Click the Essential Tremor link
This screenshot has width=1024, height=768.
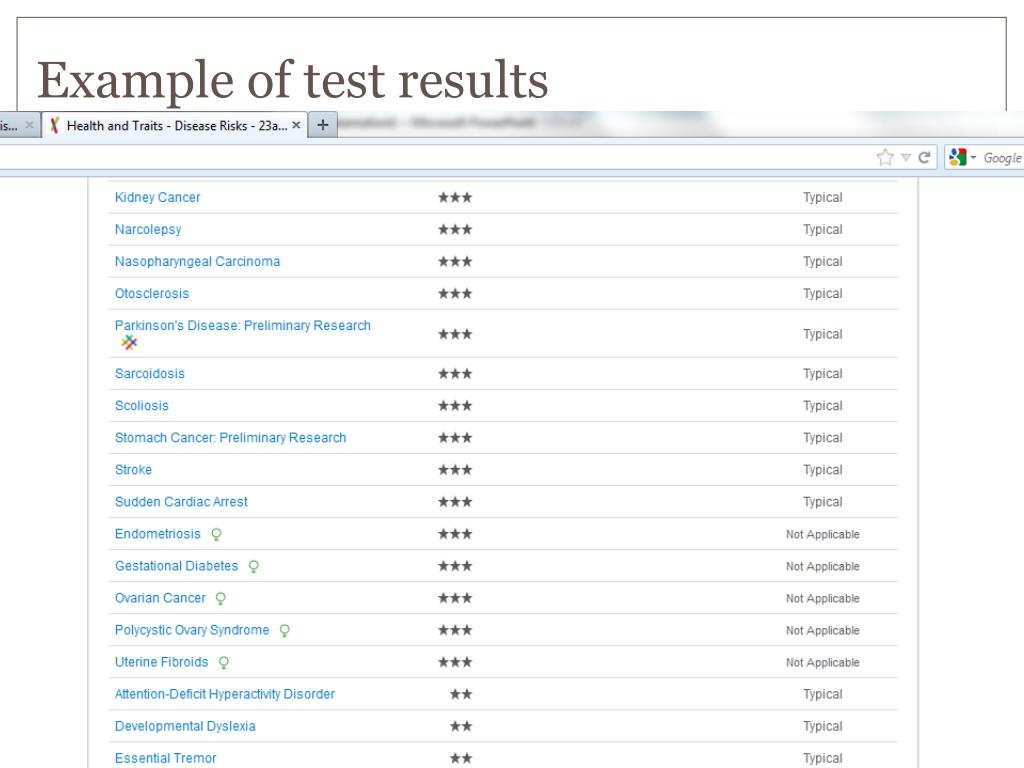(x=165, y=758)
